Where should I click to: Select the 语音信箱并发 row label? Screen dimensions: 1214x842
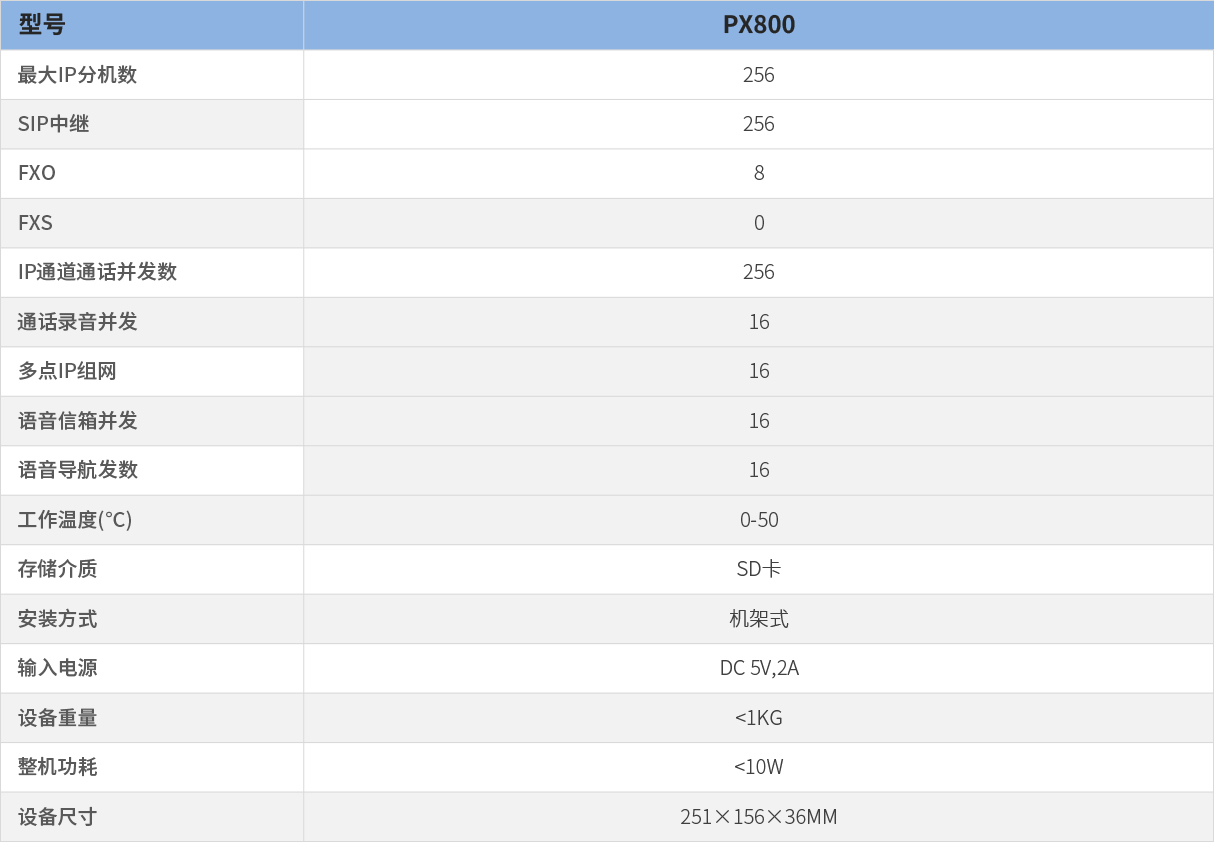coord(77,421)
